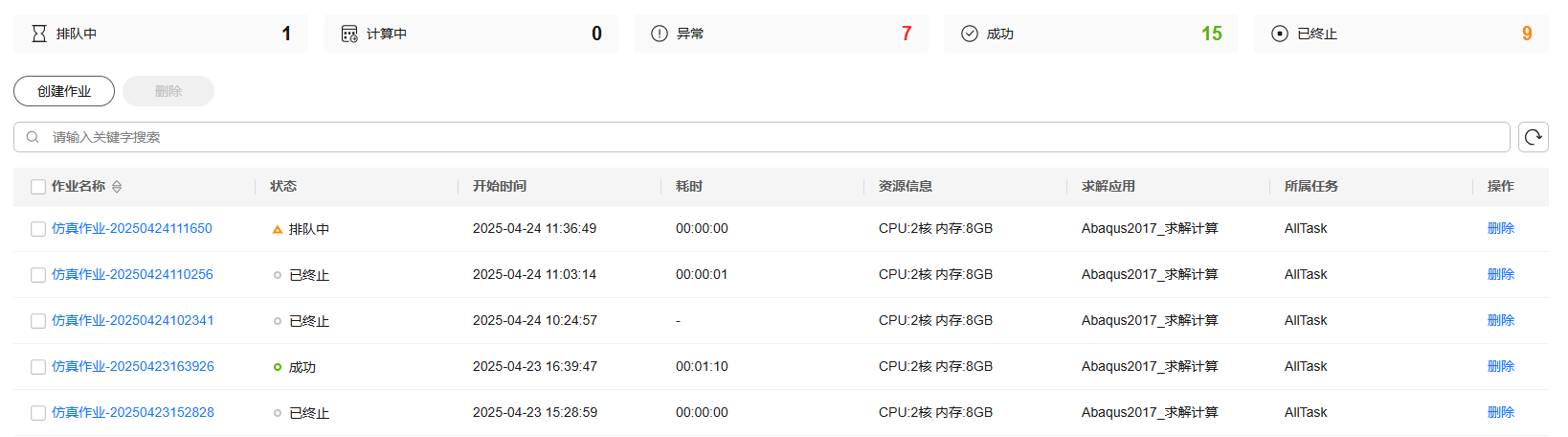Viewport: 1568px width, 437px height.
Task: Open job 仿真作业-20250424110256 link
Action: (x=132, y=274)
